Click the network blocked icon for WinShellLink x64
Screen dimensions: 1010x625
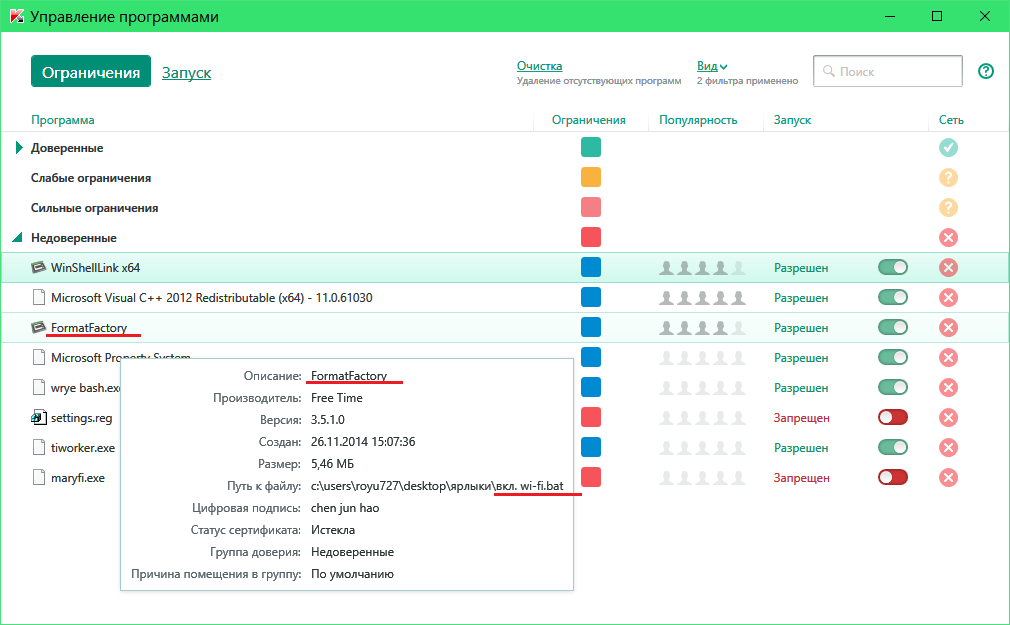pos(949,268)
